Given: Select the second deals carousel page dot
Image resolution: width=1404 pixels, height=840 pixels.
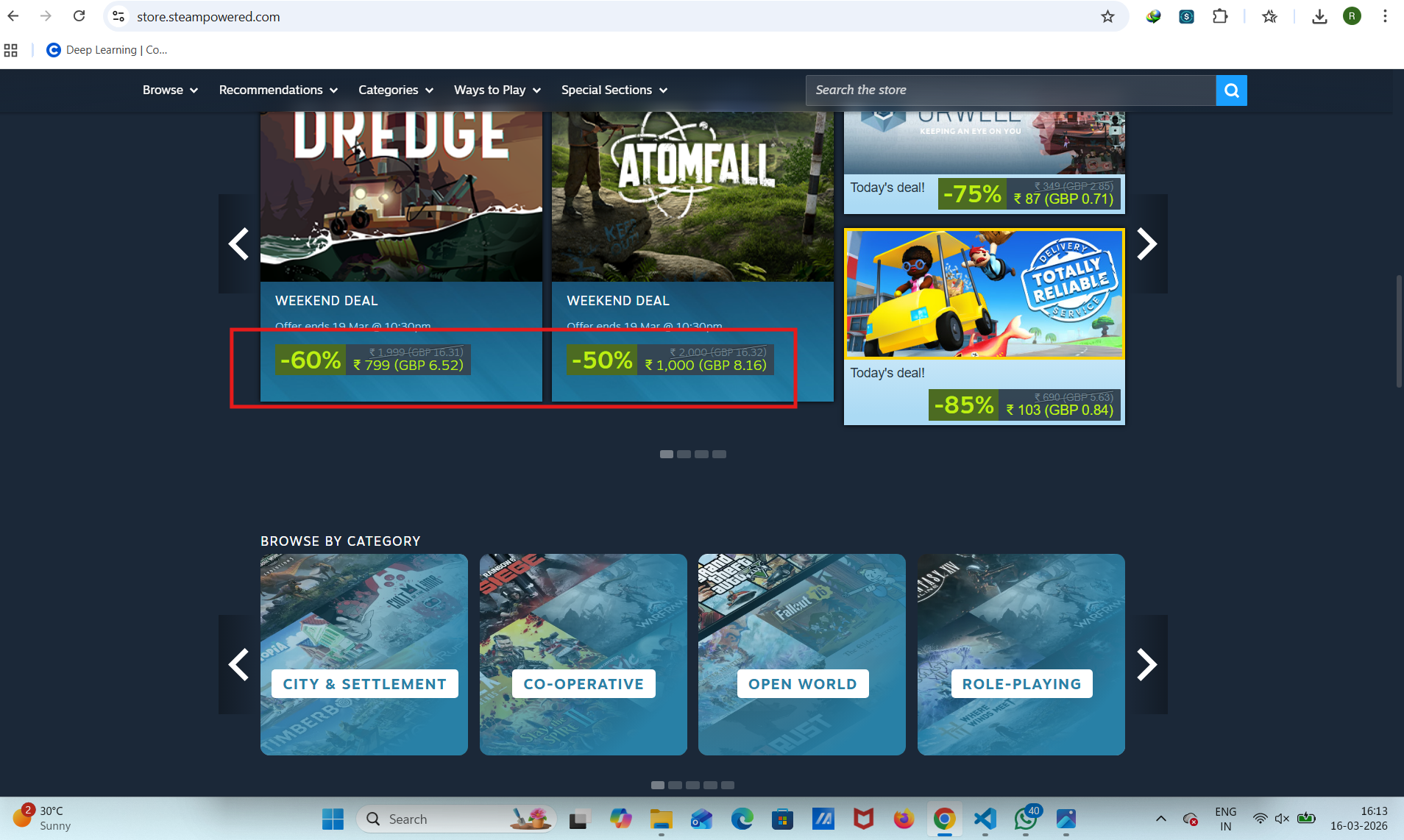Looking at the screenshot, I should click(684, 454).
